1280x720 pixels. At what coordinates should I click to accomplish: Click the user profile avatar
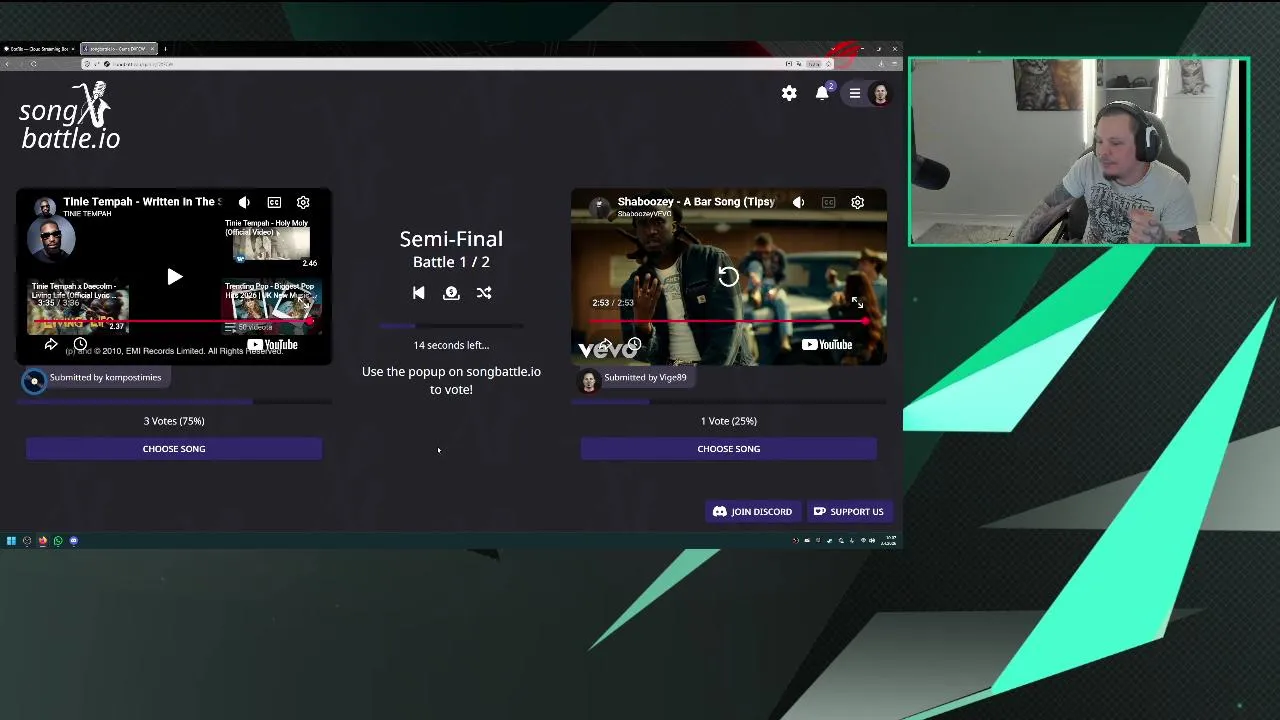click(880, 93)
